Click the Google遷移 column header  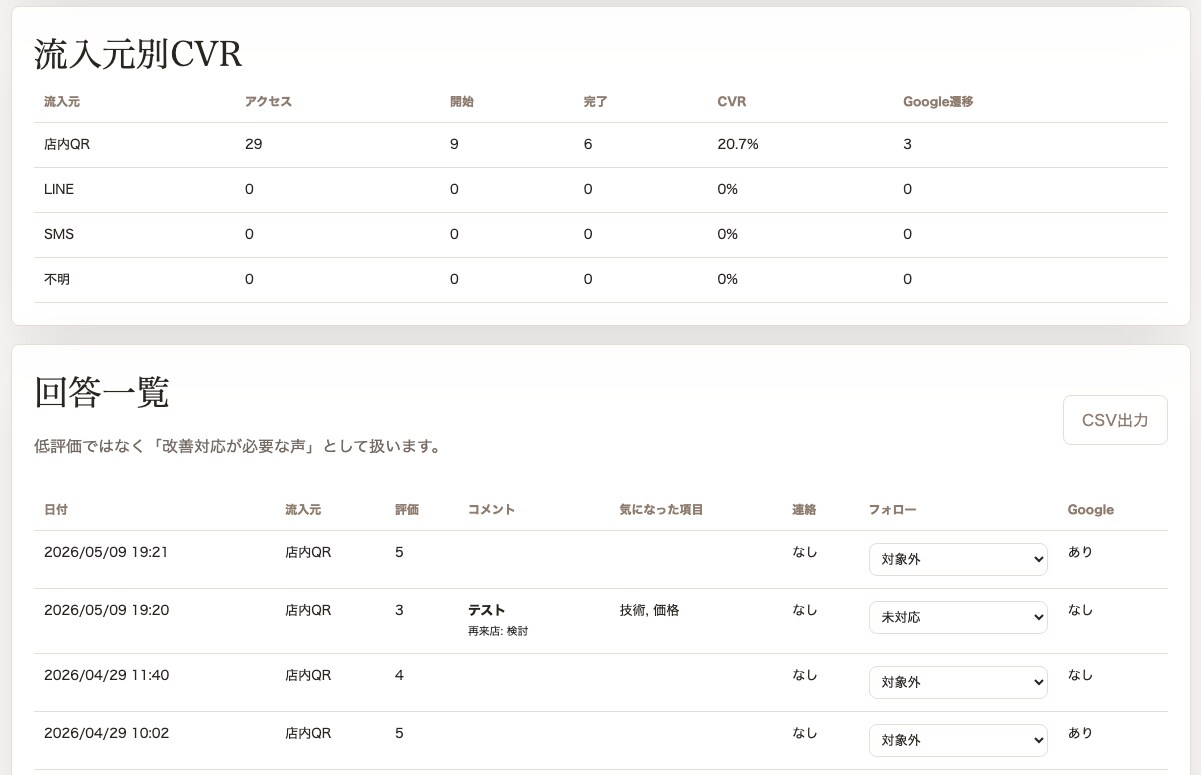tap(938, 102)
